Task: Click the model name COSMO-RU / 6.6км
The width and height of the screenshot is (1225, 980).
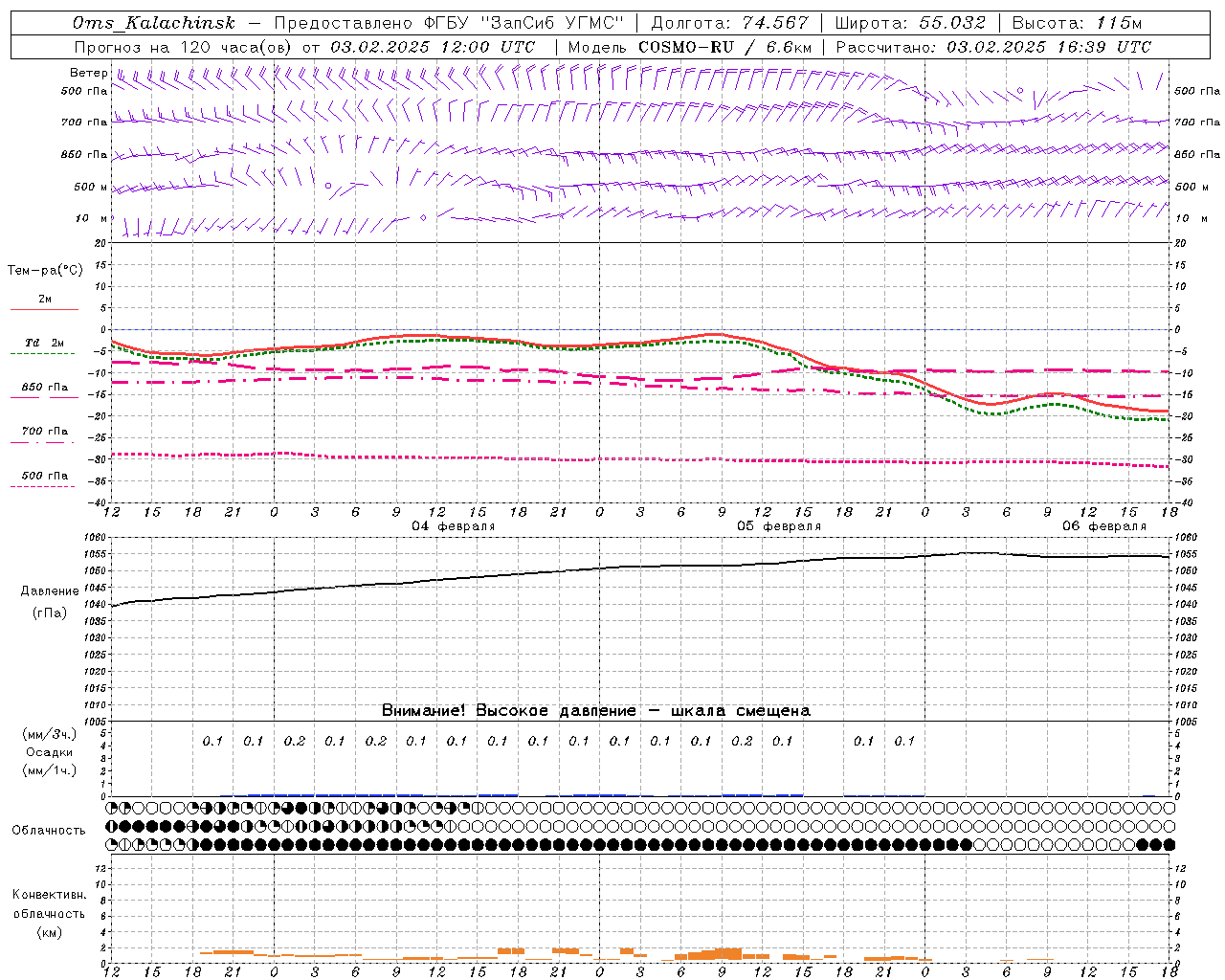Action: coord(724,47)
